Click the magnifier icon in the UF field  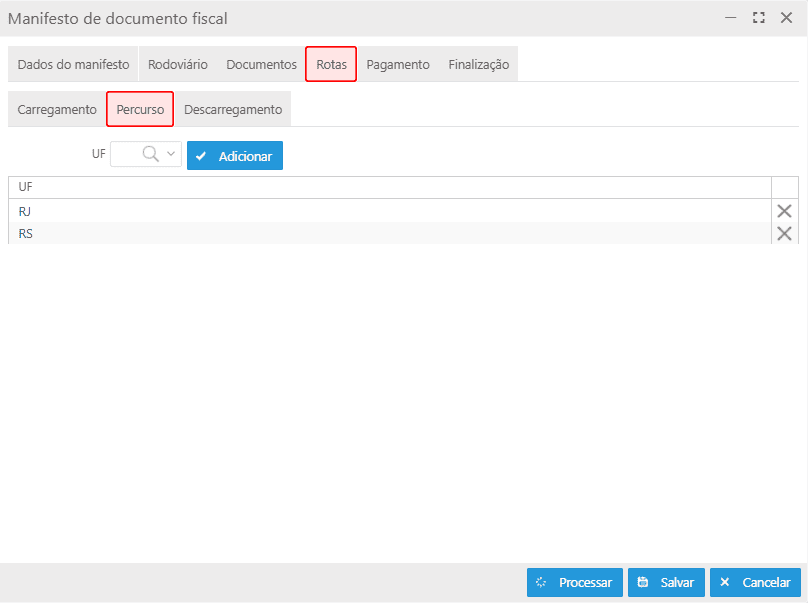tap(151, 155)
